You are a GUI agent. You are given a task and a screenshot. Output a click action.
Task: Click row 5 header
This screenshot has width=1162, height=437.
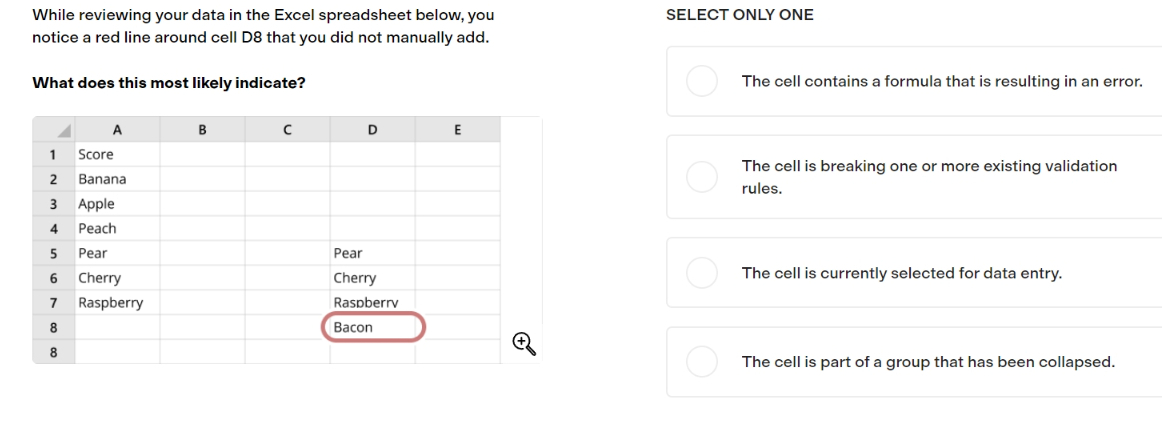point(53,253)
